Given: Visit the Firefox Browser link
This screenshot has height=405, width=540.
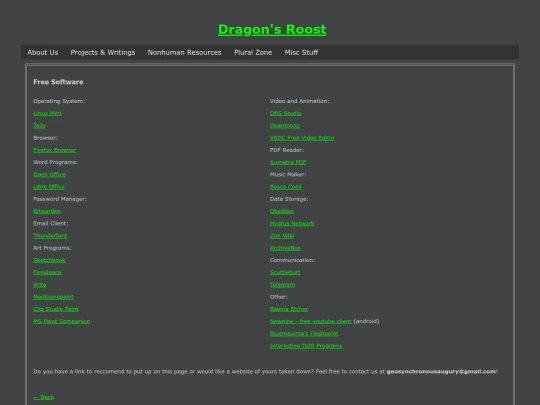Looking at the screenshot, I should click(55, 150).
